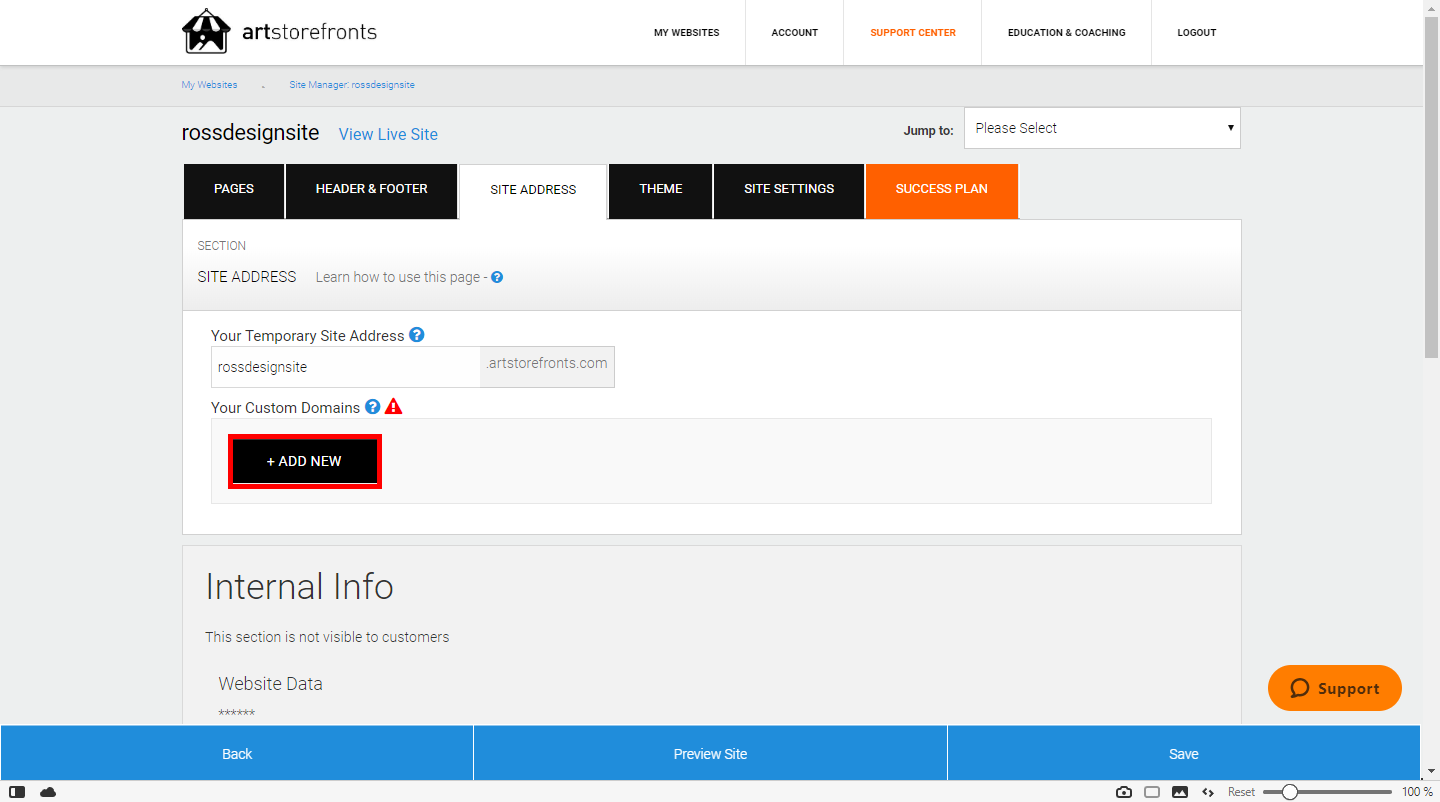Viewport: 1440px width, 802px height.
Task: Open the Theme tab
Action: (x=661, y=189)
